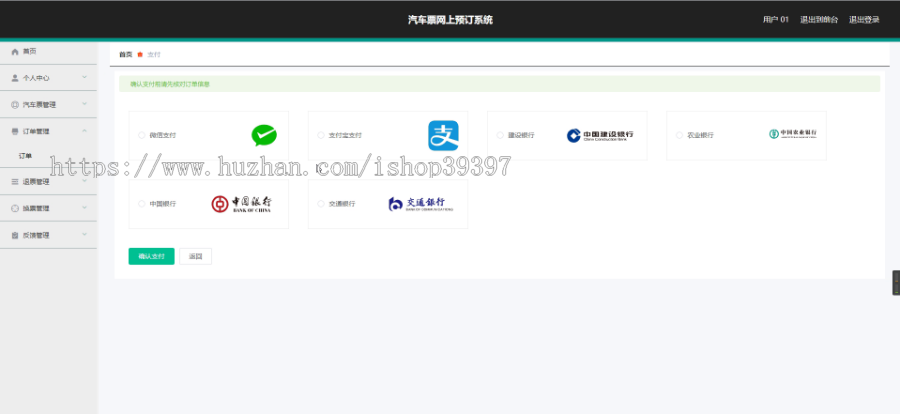Click the list icon next to 退票管理

point(15,181)
